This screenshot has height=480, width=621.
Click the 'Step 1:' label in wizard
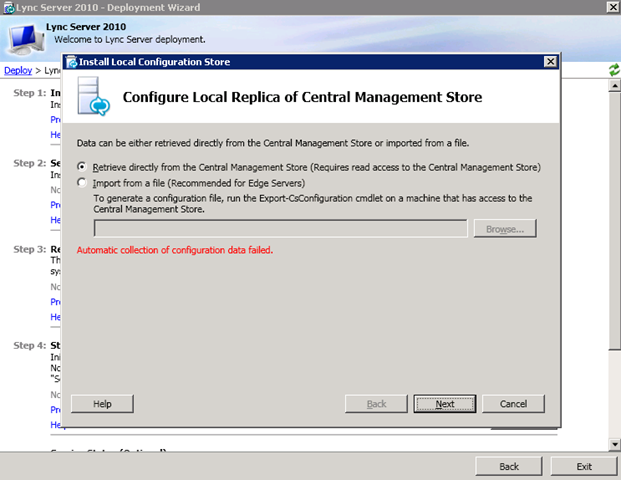click(30, 93)
